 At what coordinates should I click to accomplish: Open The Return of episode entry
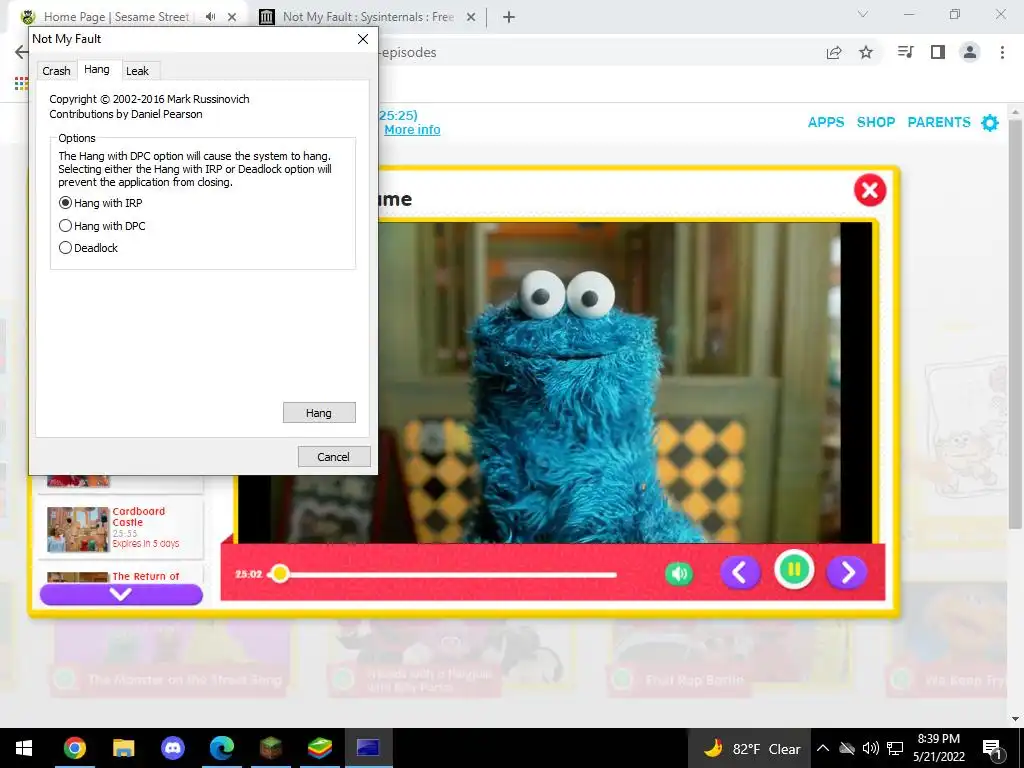click(x=121, y=576)
